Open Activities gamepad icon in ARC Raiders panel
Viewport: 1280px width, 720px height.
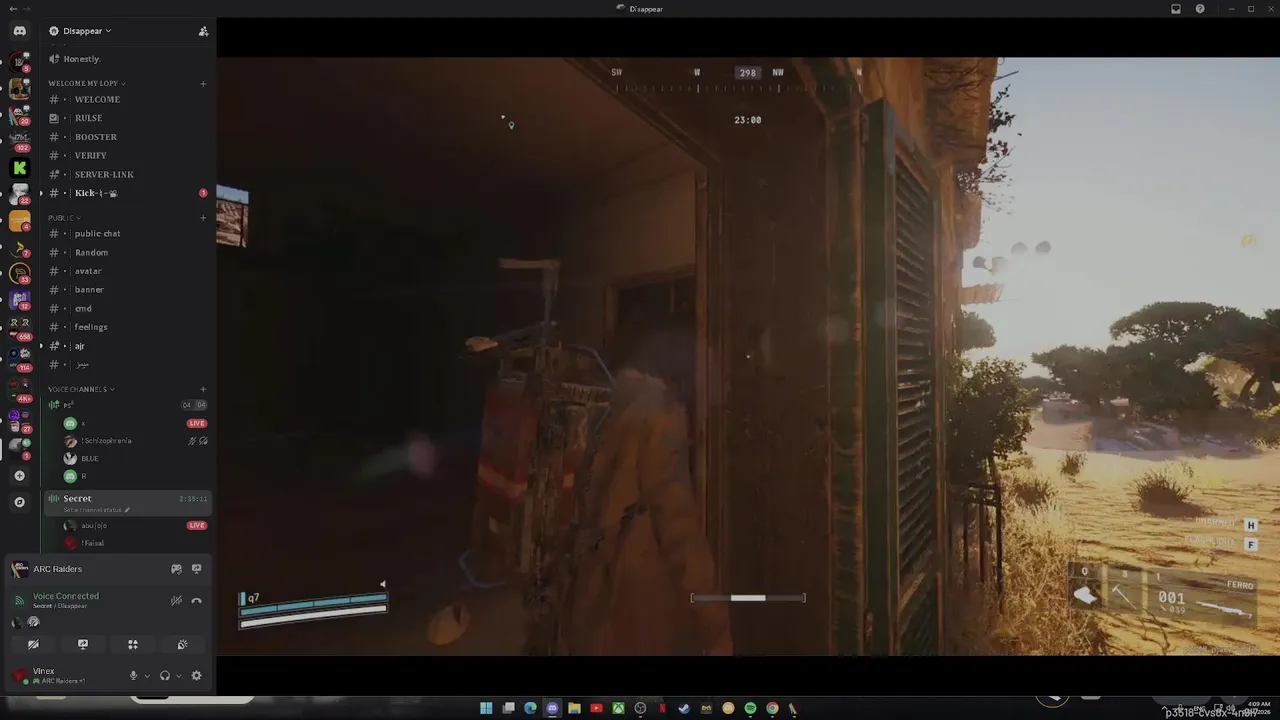coord(176,569)
